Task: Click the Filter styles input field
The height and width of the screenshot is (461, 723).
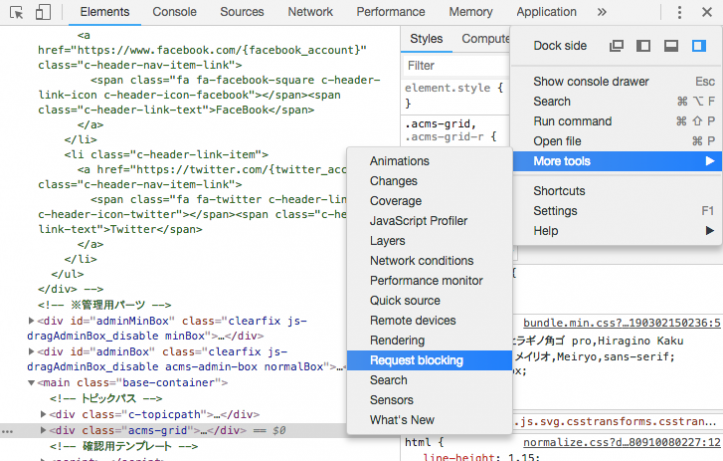Action: [450, 66]
